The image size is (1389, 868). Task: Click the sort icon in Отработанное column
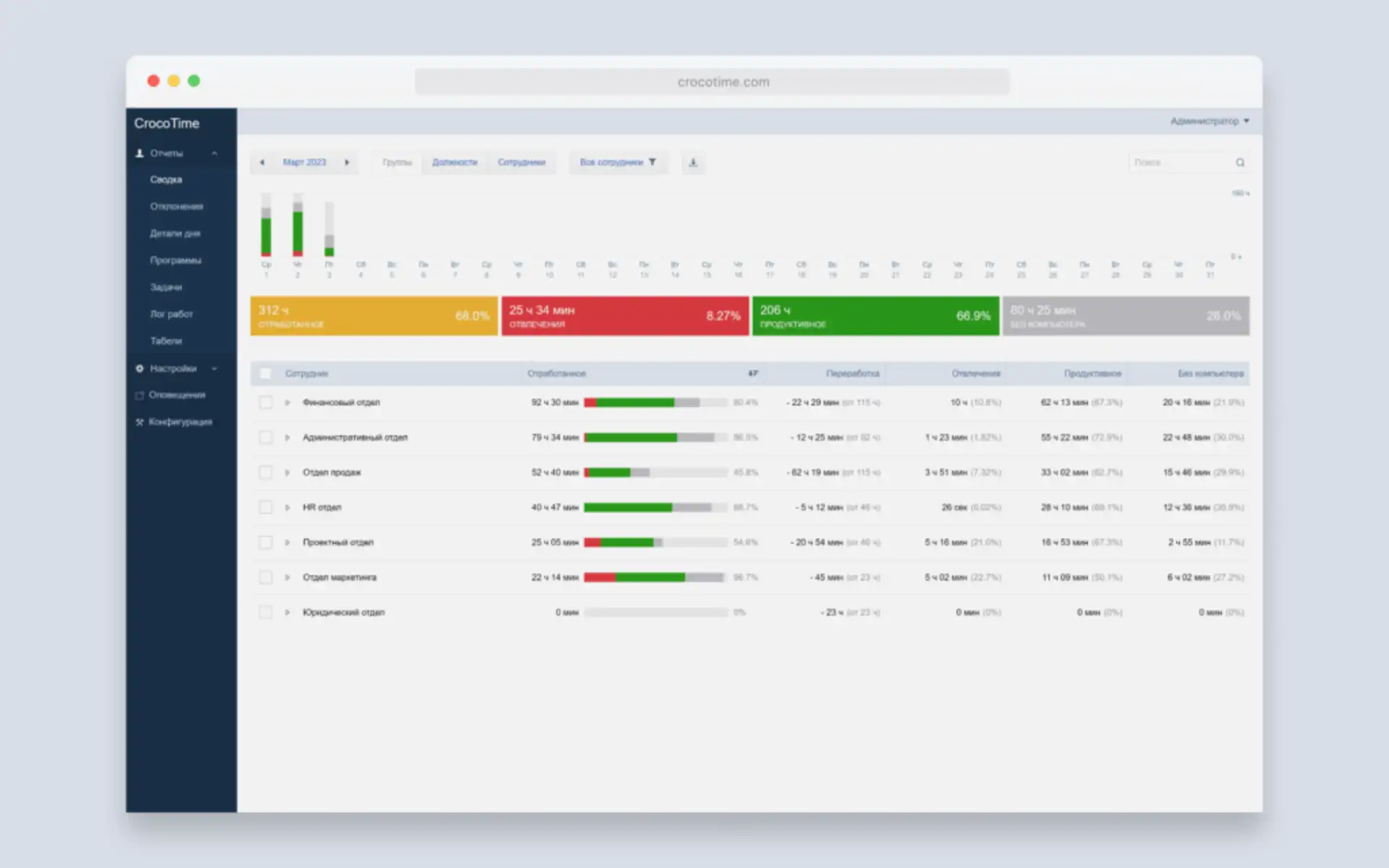(x=752, y=373)
